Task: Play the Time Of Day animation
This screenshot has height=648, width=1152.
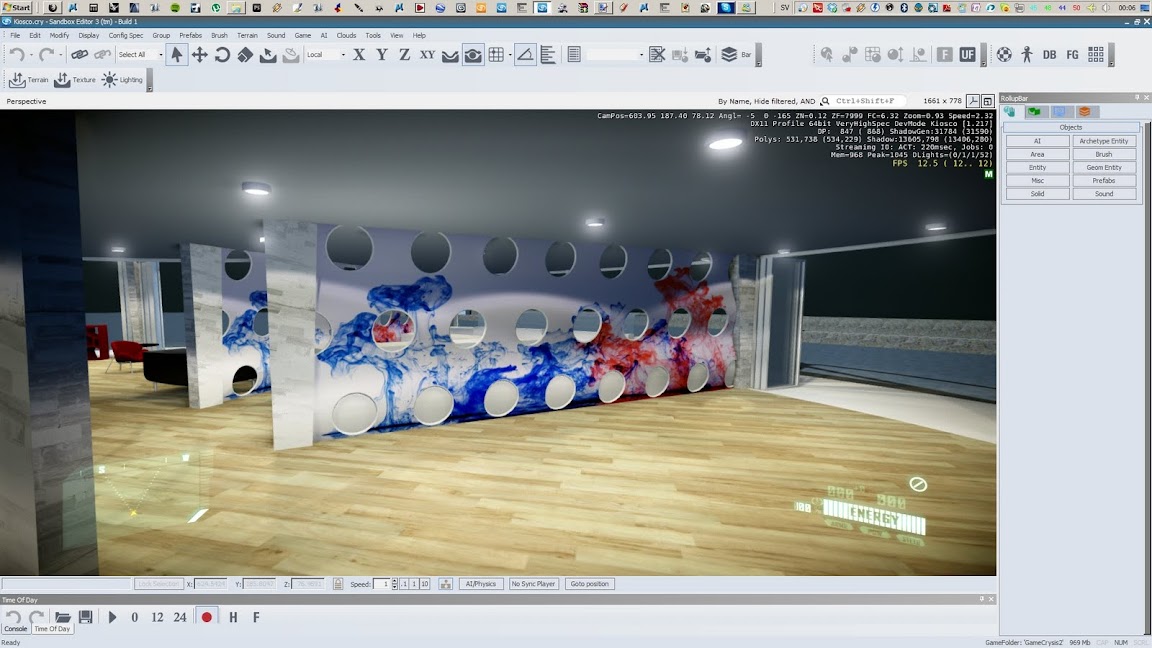Action: click(112, 617)
